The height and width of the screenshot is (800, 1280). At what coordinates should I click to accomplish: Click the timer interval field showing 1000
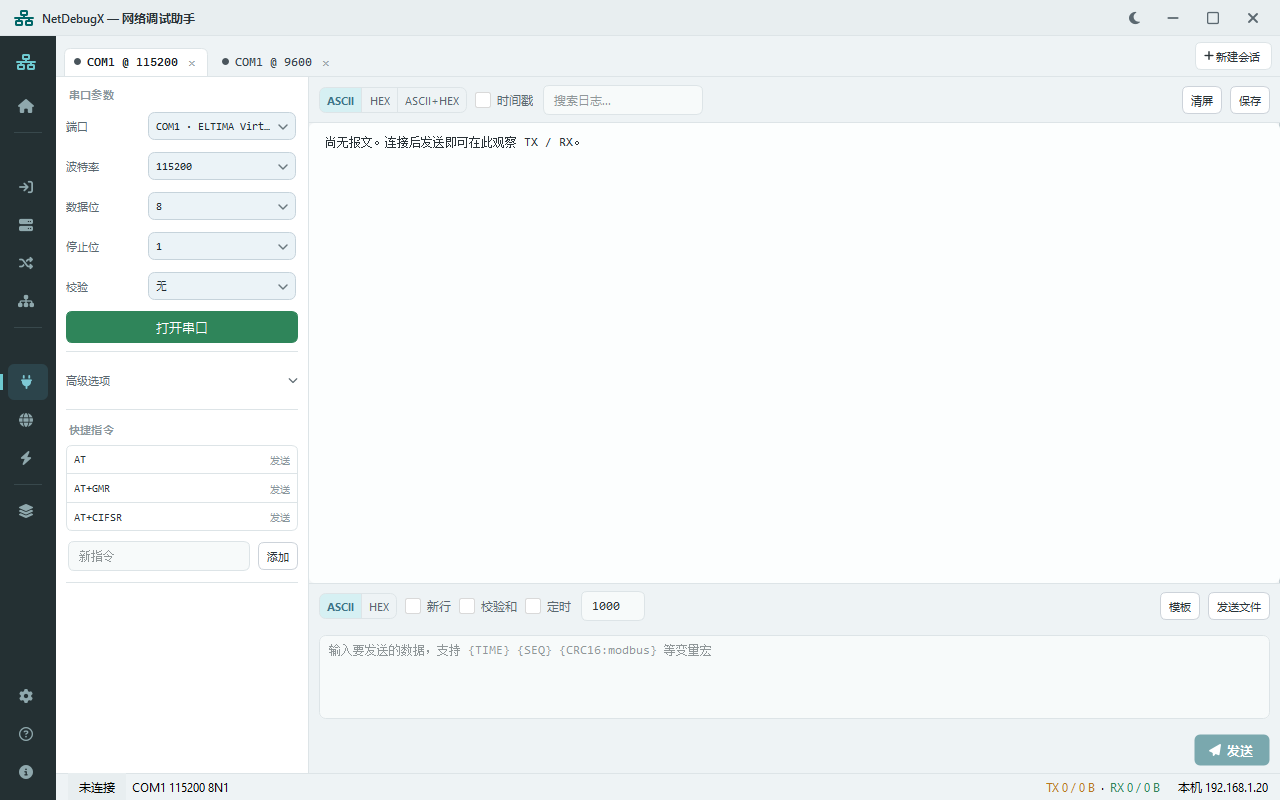pos(613,606)
